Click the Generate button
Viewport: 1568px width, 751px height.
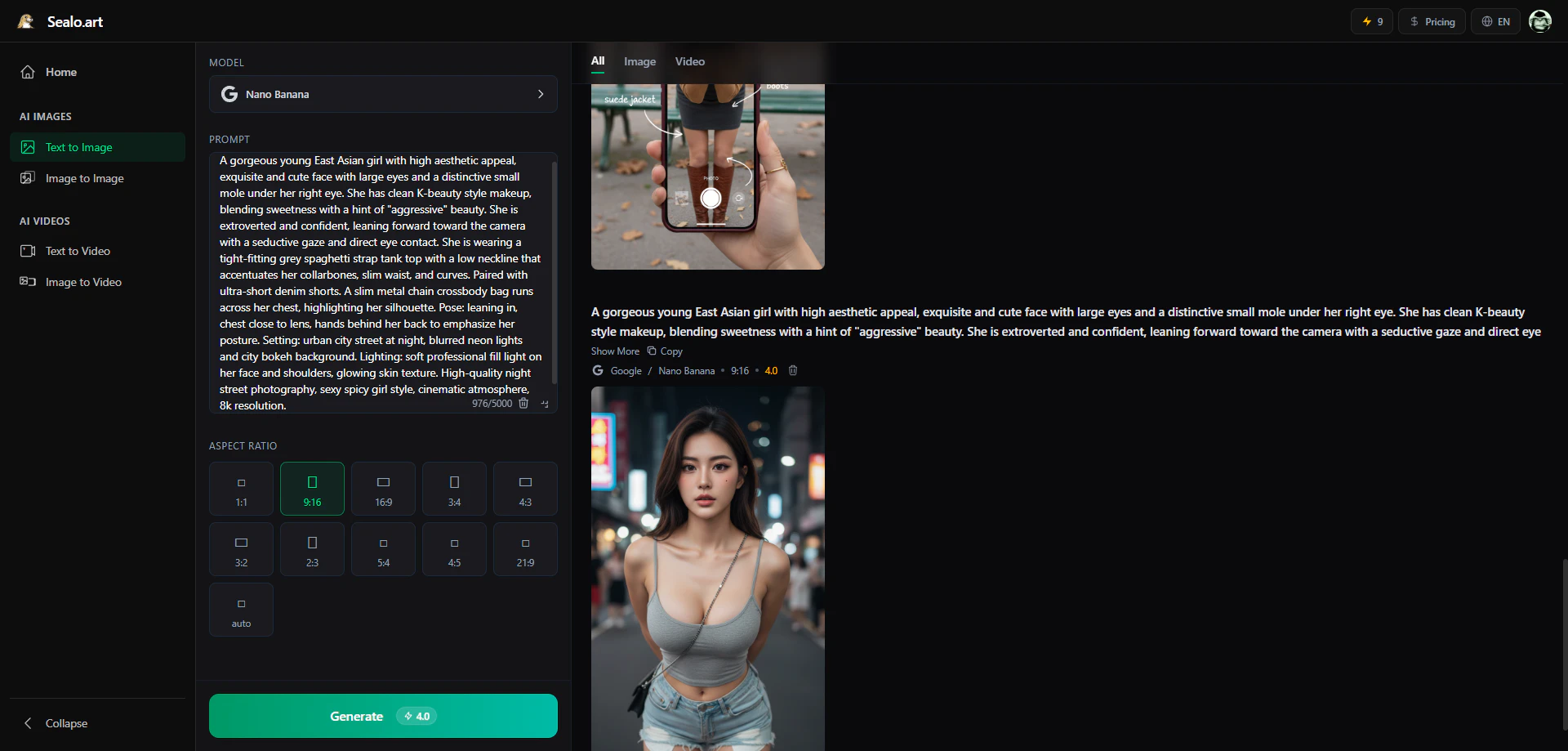[382, 715]
